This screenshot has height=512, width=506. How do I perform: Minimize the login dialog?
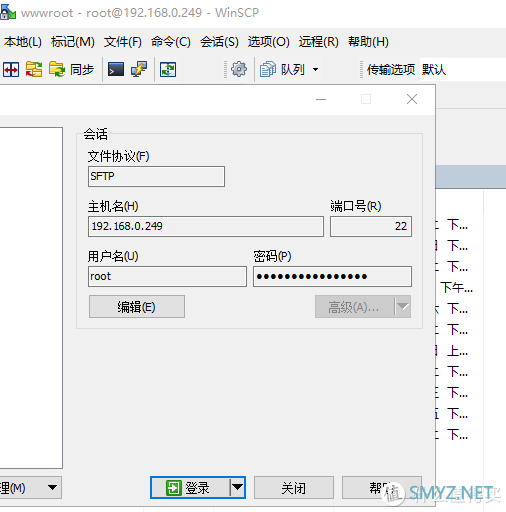pos(321,99)
